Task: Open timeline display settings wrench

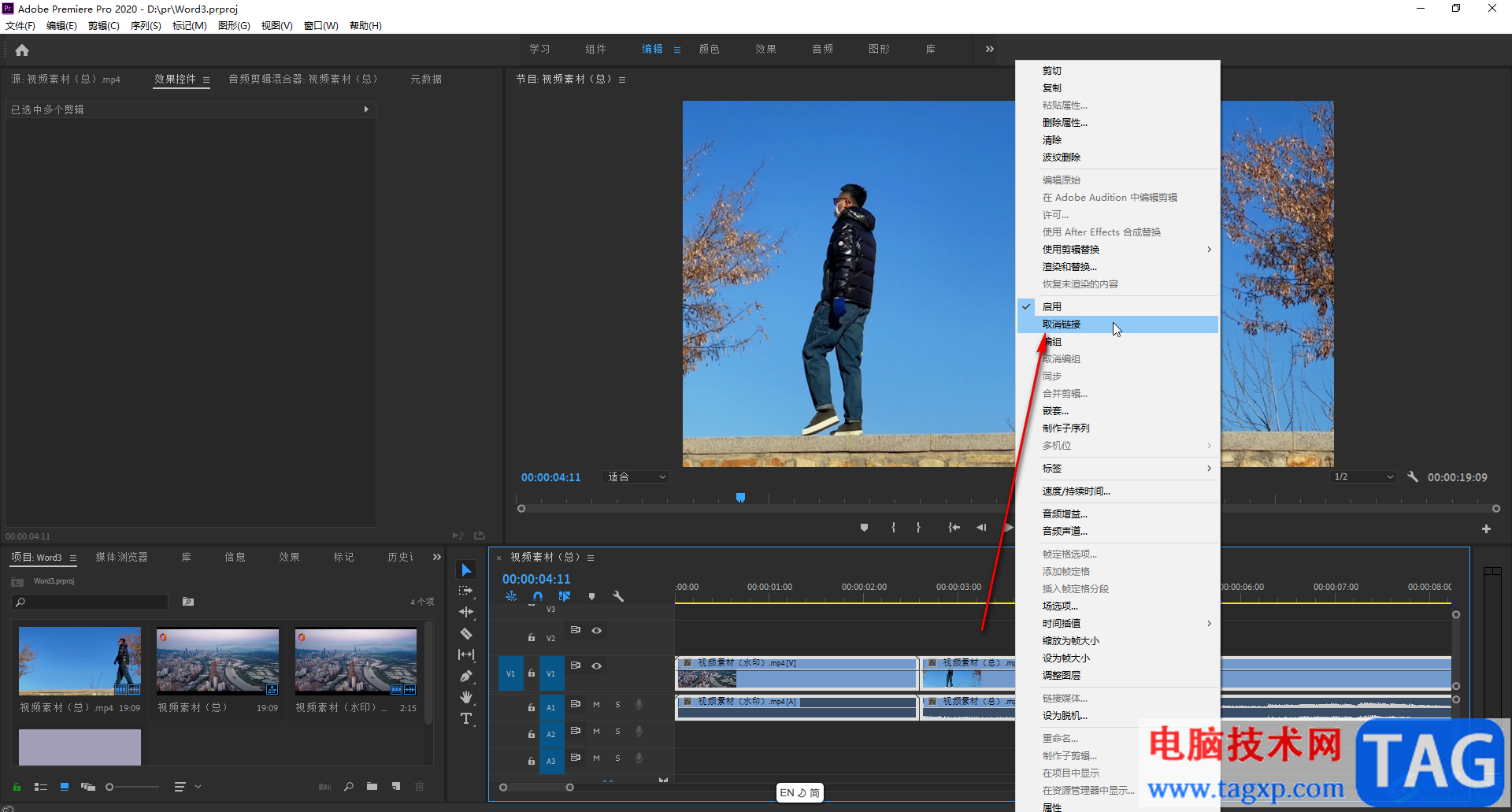Action: pyautogui.click(x=618, y=596)
